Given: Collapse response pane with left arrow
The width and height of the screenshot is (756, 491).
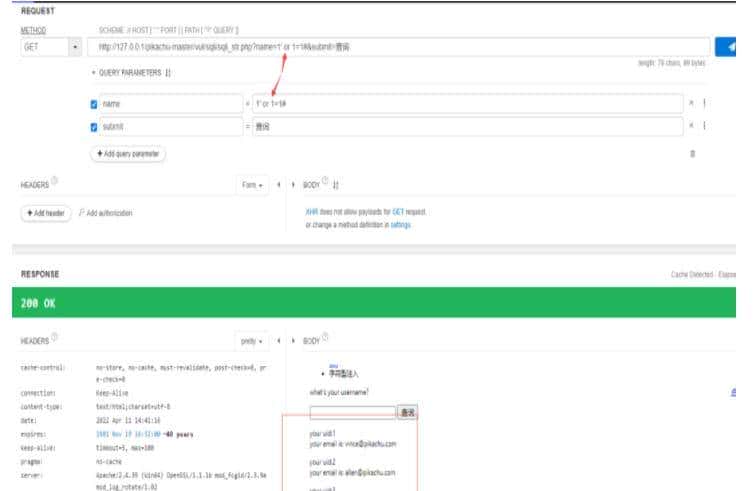Looking at the screenshot, I should [x=279, y=341].
